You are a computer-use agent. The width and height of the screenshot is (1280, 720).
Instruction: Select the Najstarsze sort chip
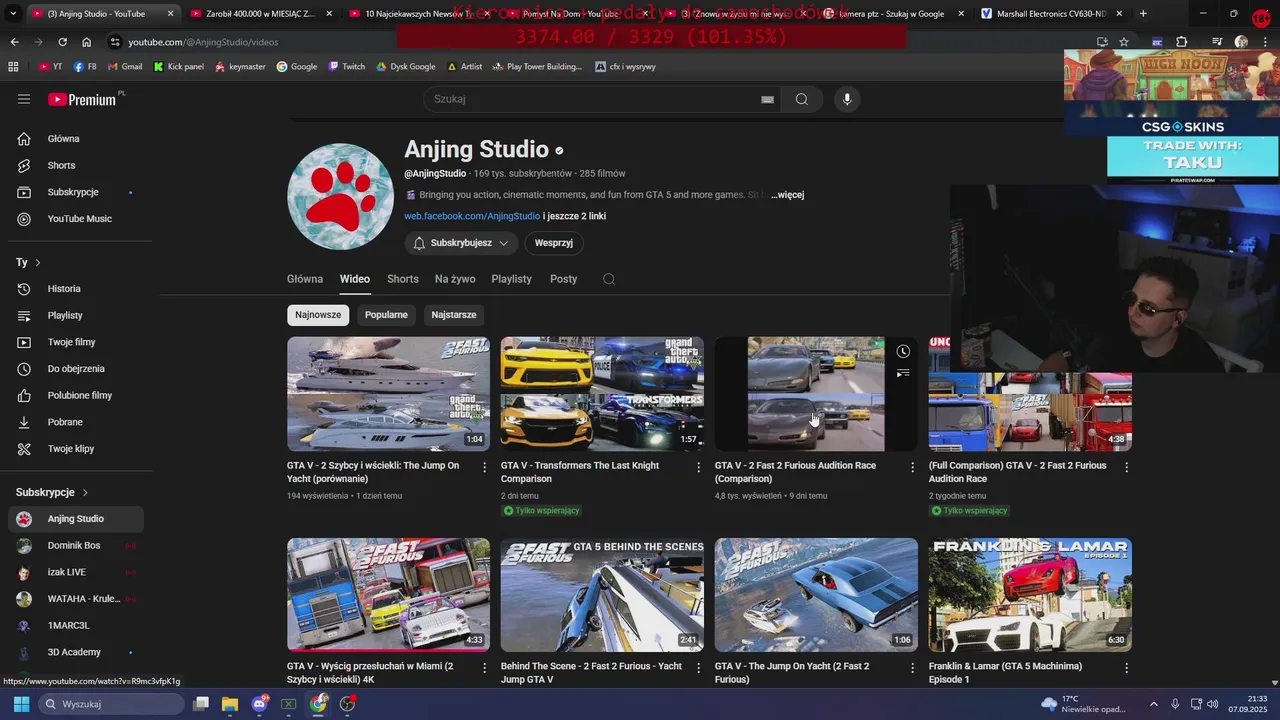(x=454, y=315)
